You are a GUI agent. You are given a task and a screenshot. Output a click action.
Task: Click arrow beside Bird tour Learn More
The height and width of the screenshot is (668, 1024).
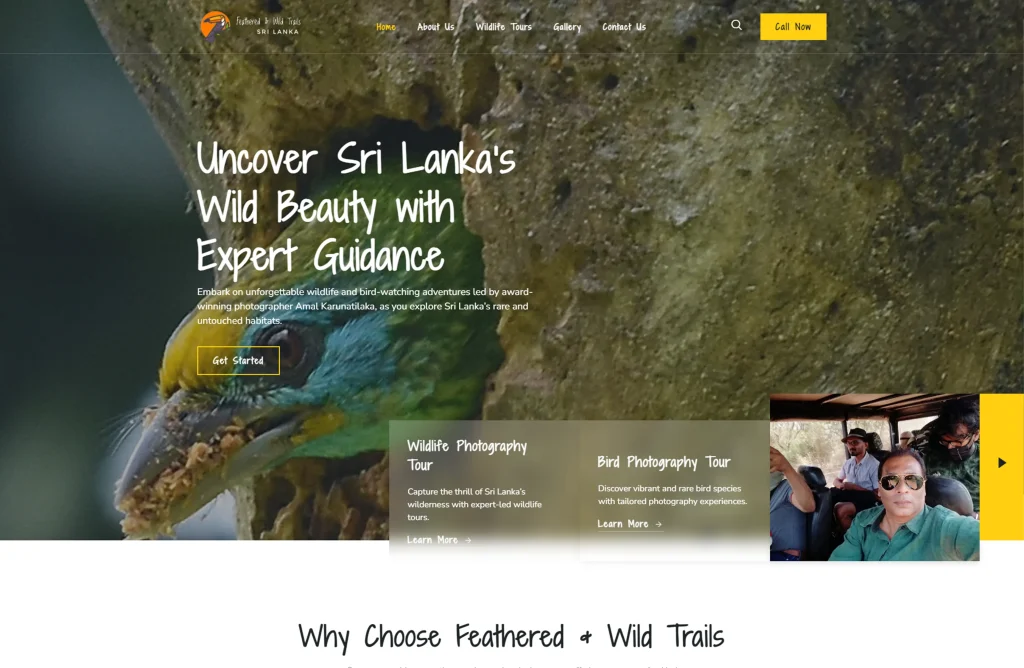[658, 524]
